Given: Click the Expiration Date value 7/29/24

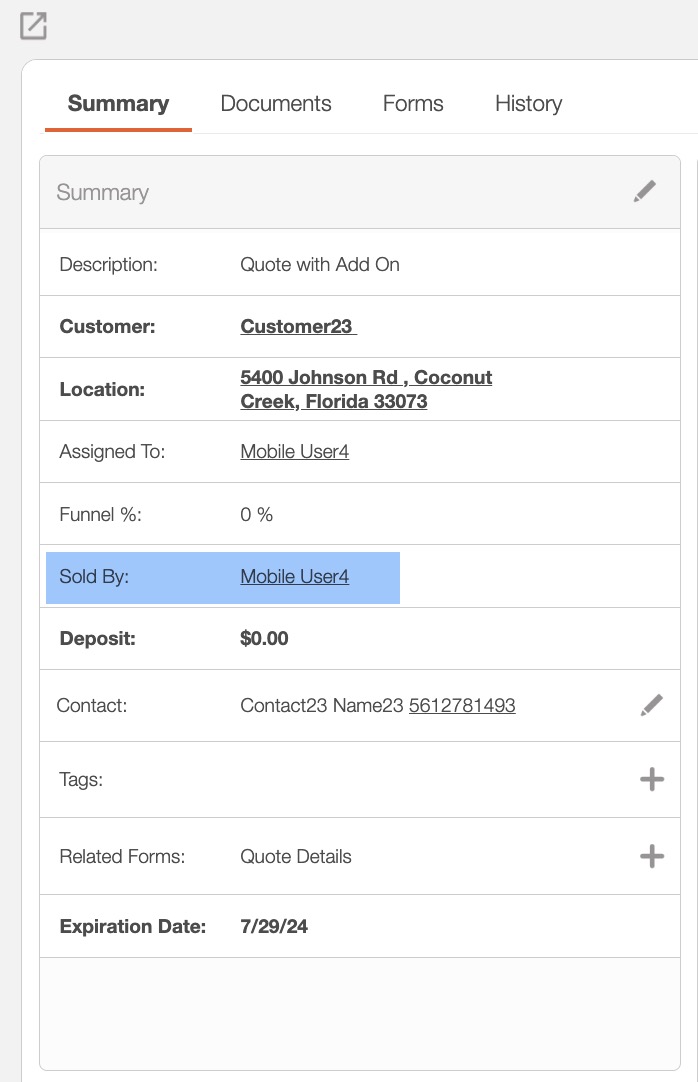Looking at the screenshot, I should click(274, 927).
